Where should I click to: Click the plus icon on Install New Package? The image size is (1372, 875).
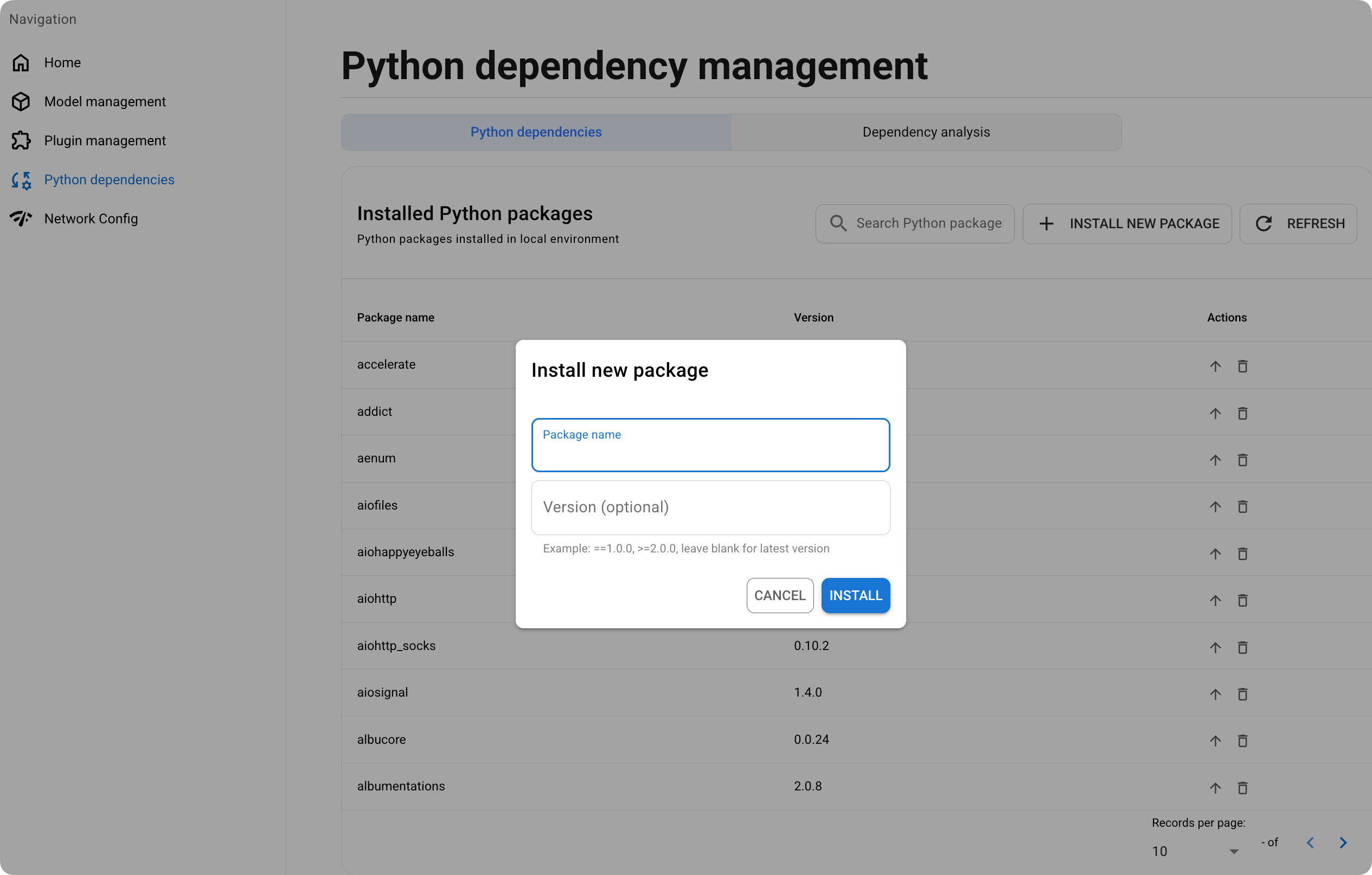(x=1047, y=223)
